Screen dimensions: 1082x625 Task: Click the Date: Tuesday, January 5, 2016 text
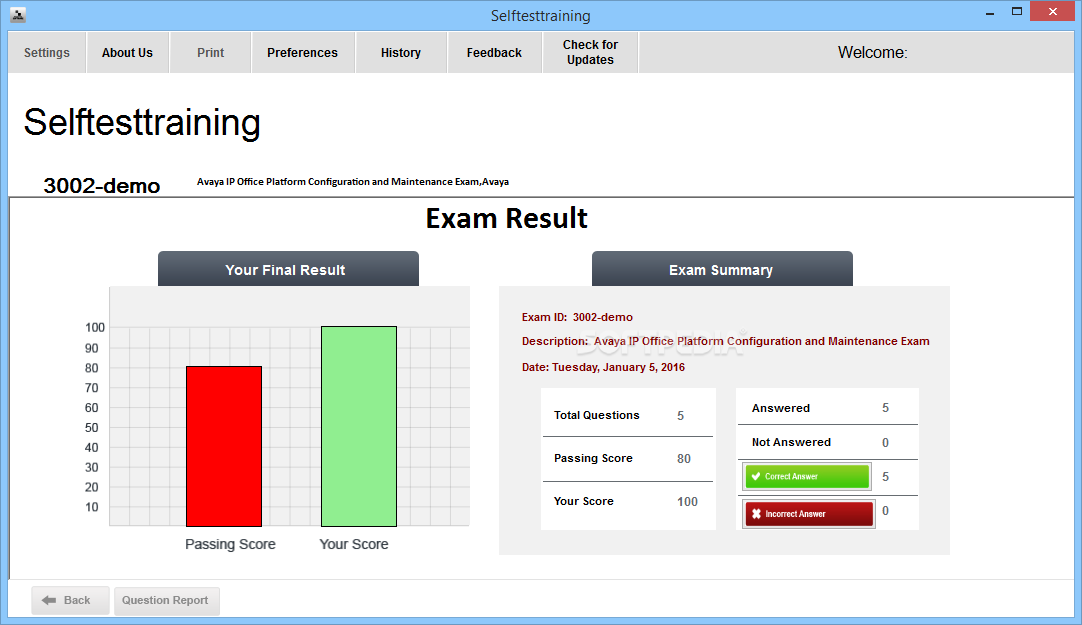click(603, 367)
